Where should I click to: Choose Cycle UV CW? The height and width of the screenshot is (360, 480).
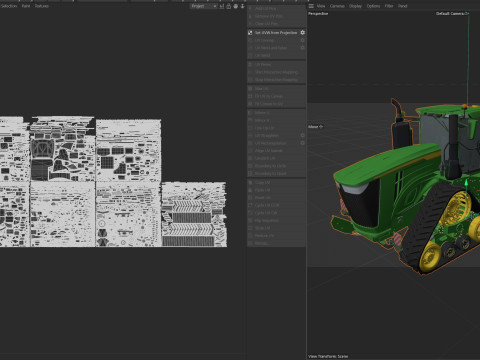[276, 213]
